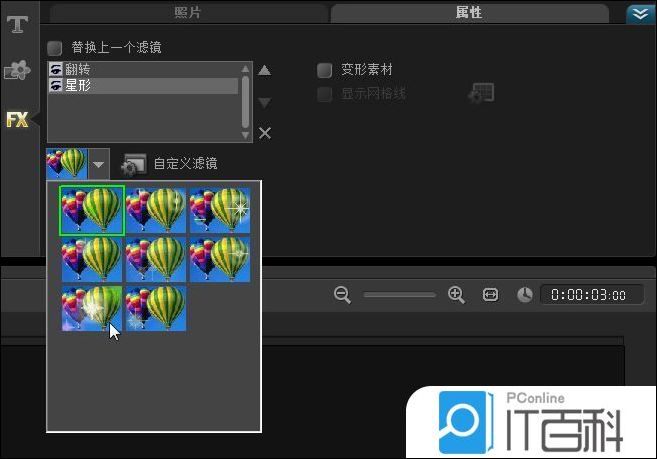Toggle visibility eye of 翻转 filter
The height and width of the screenshot is (459, 657).
56,69
